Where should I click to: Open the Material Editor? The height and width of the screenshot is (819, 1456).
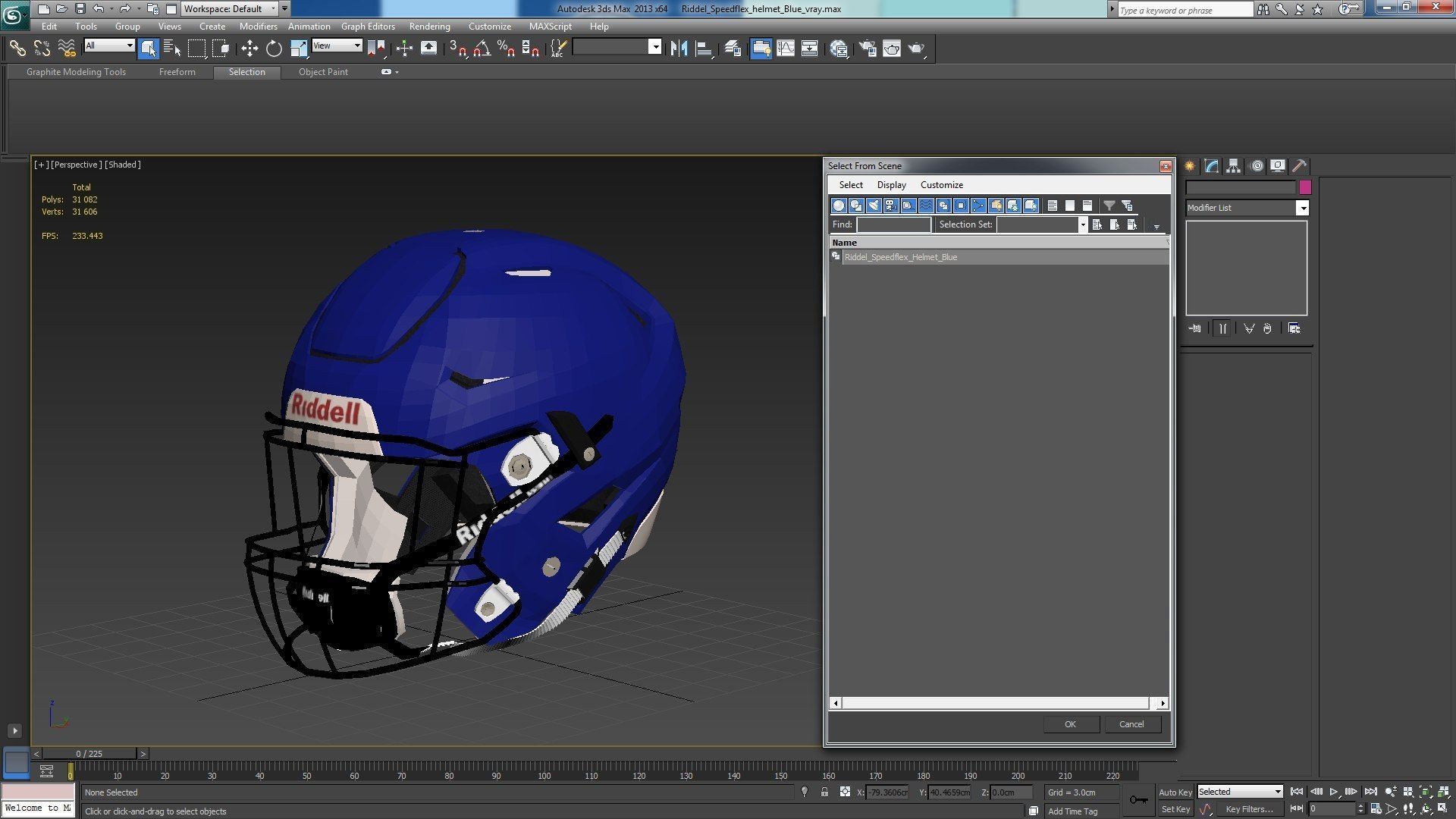click(839, 49)
